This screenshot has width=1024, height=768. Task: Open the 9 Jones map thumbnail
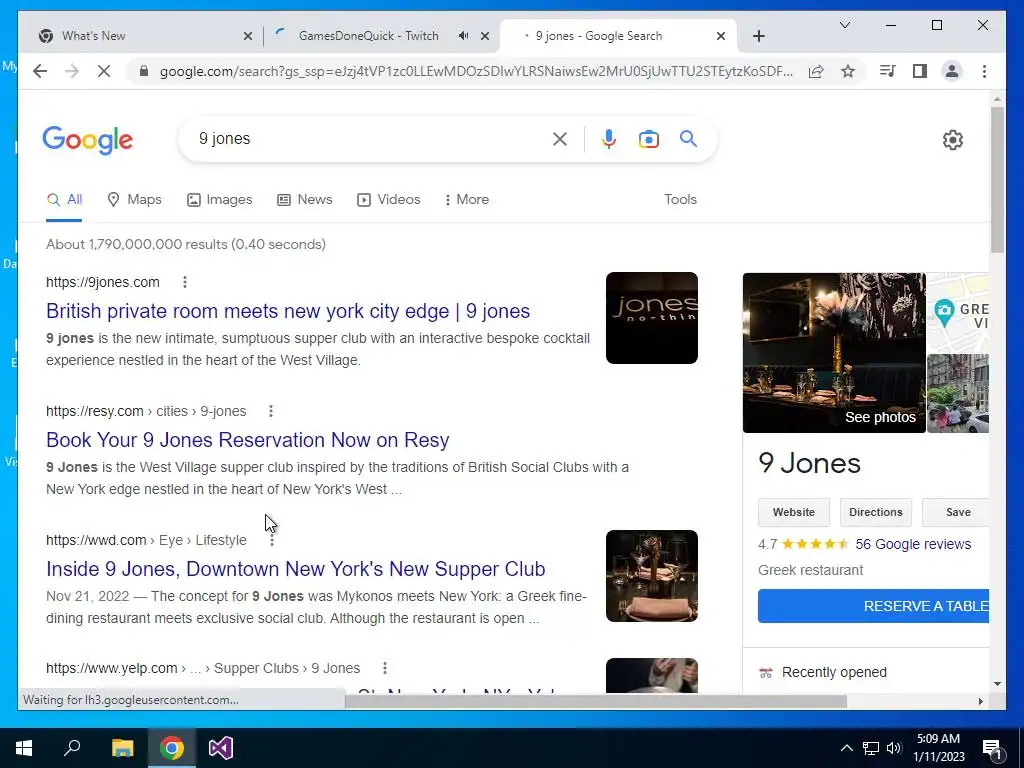[x=958, y=313]
